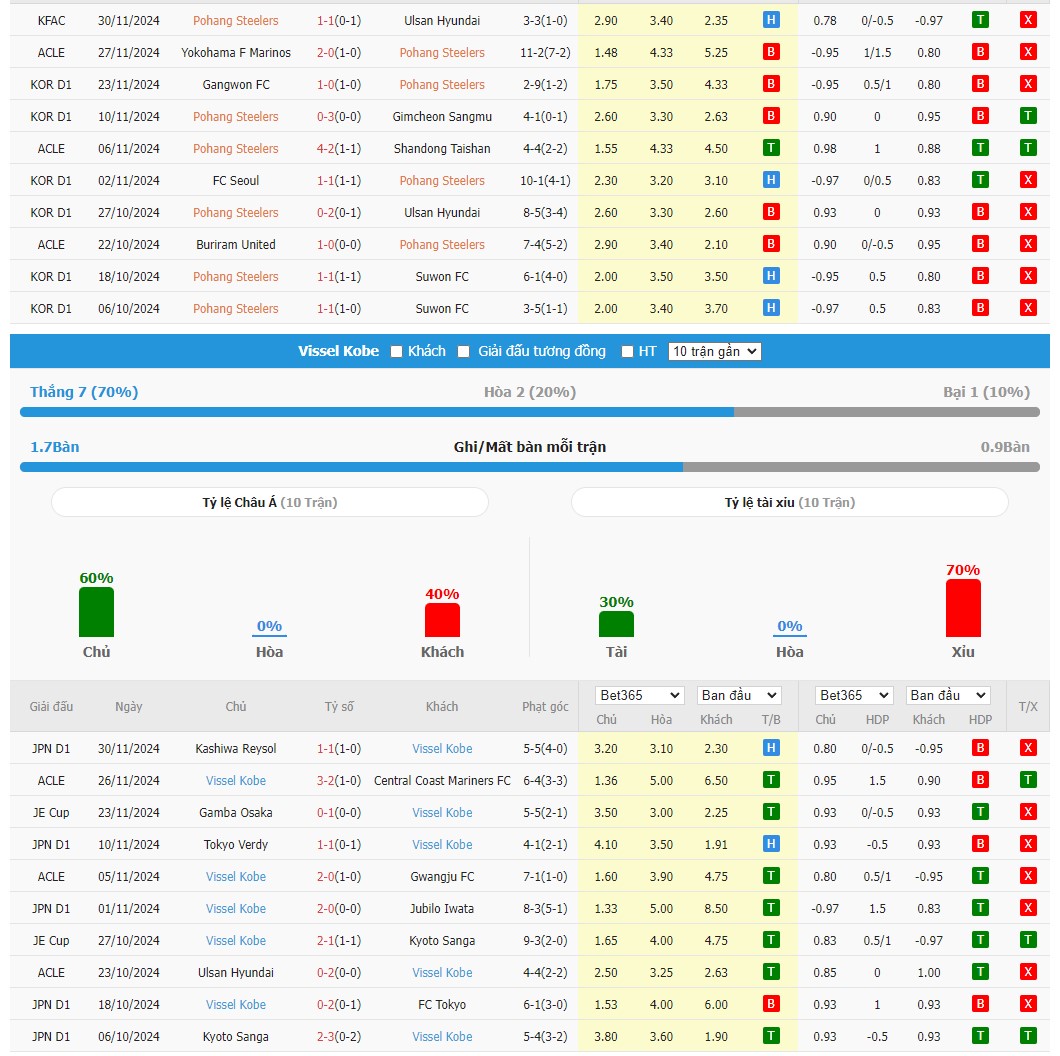Click the Ngày column header
Image resolution: width=1060 pixels, height=1056 pixels.
(128, 706)
